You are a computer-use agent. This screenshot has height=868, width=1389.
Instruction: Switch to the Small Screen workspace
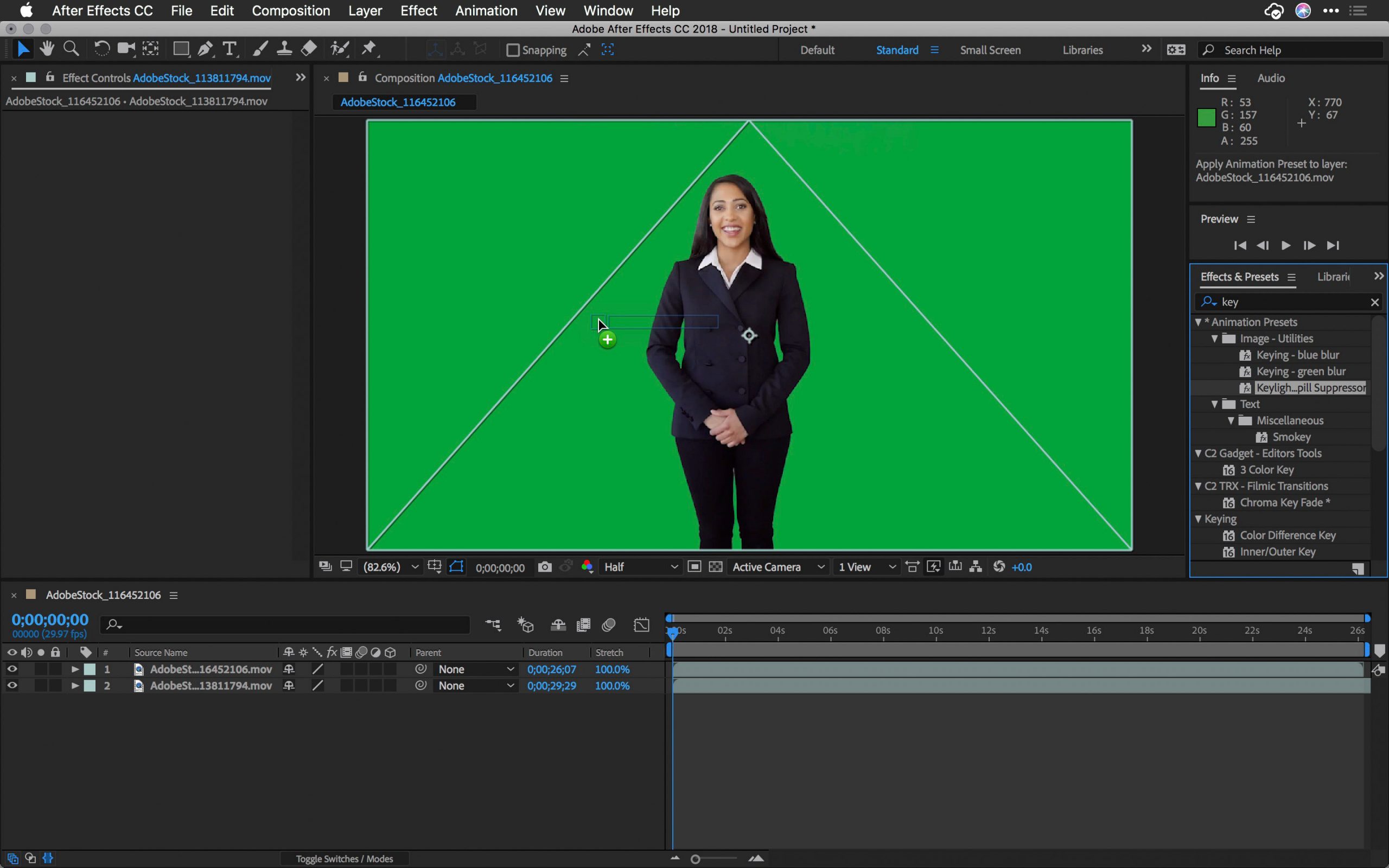[990, 50]
